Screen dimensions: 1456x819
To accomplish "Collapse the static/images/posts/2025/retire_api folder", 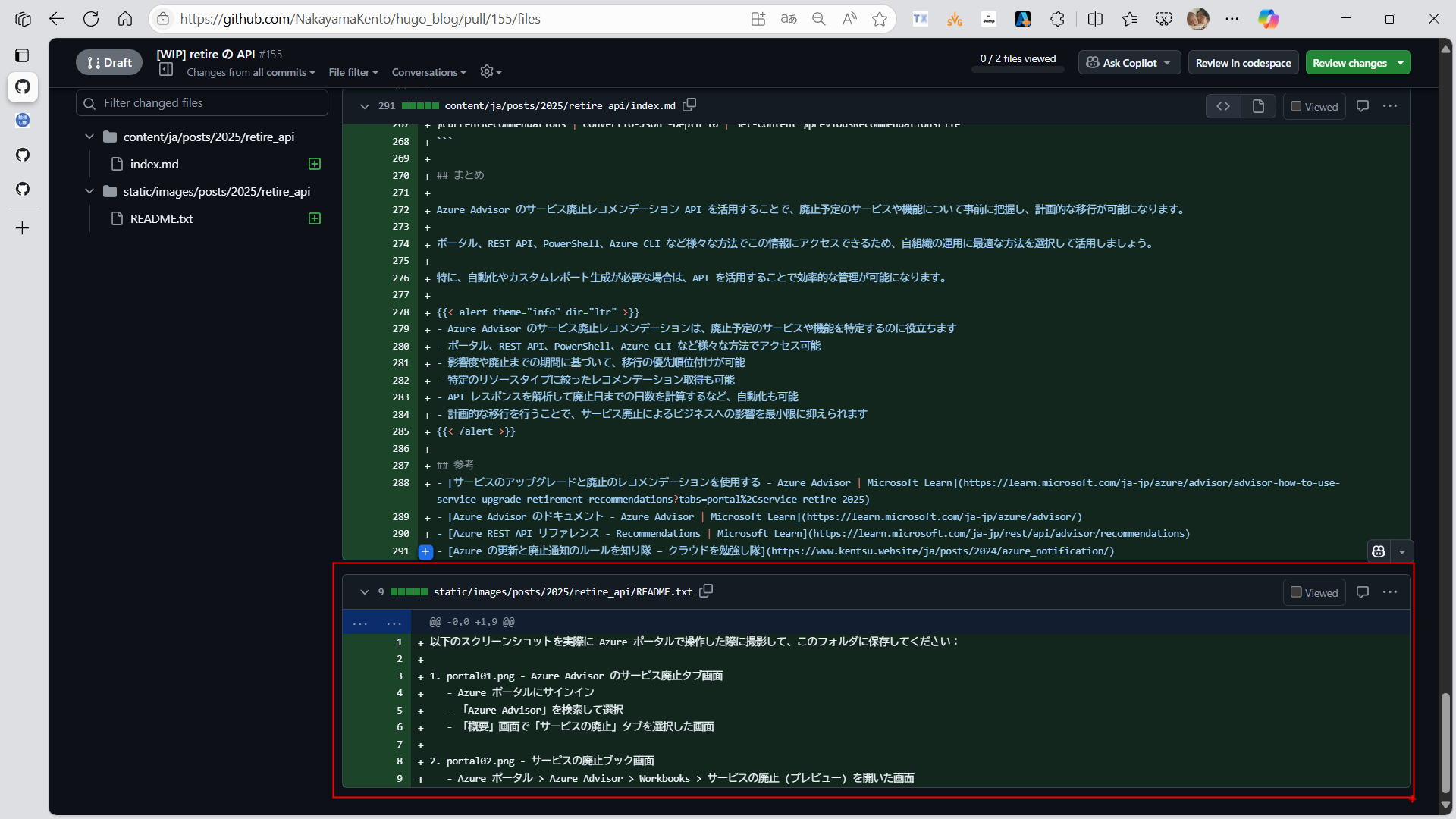I will point(89,191).
